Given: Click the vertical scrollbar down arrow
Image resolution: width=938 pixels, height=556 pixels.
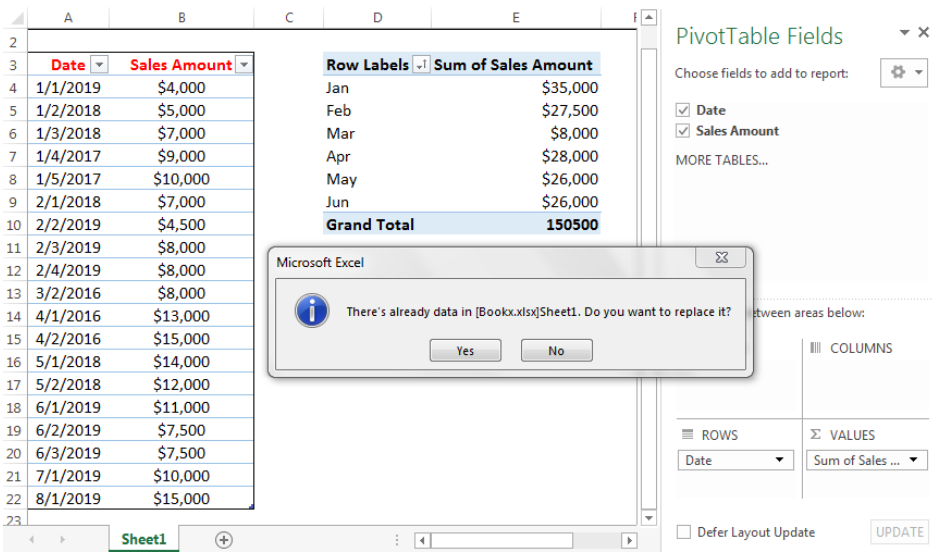Looking at the screenshot, I should pos(648,518).
